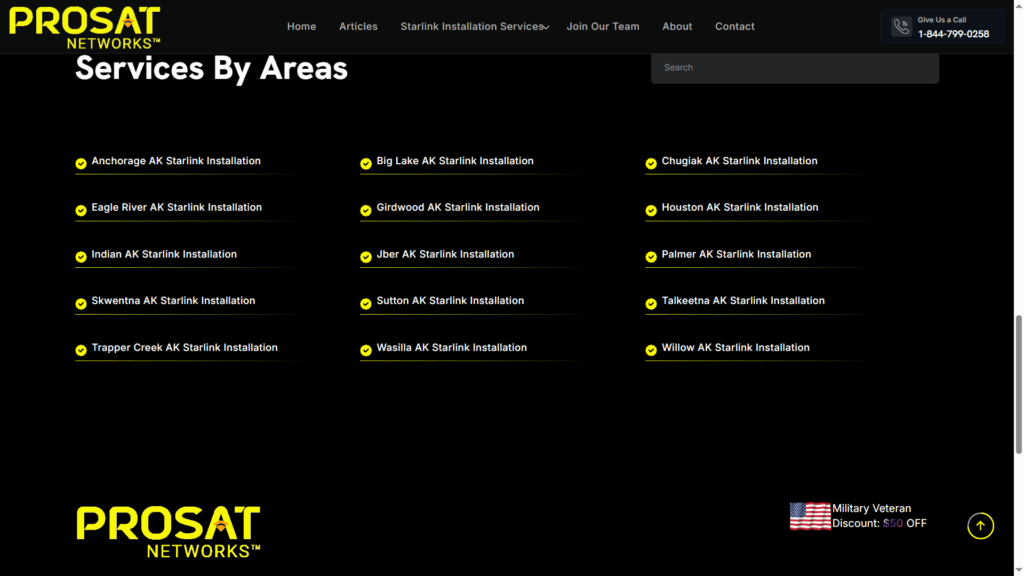Select Jber AK Starlink Installation
The image size is (1024, 576).
tap(445, 254)
